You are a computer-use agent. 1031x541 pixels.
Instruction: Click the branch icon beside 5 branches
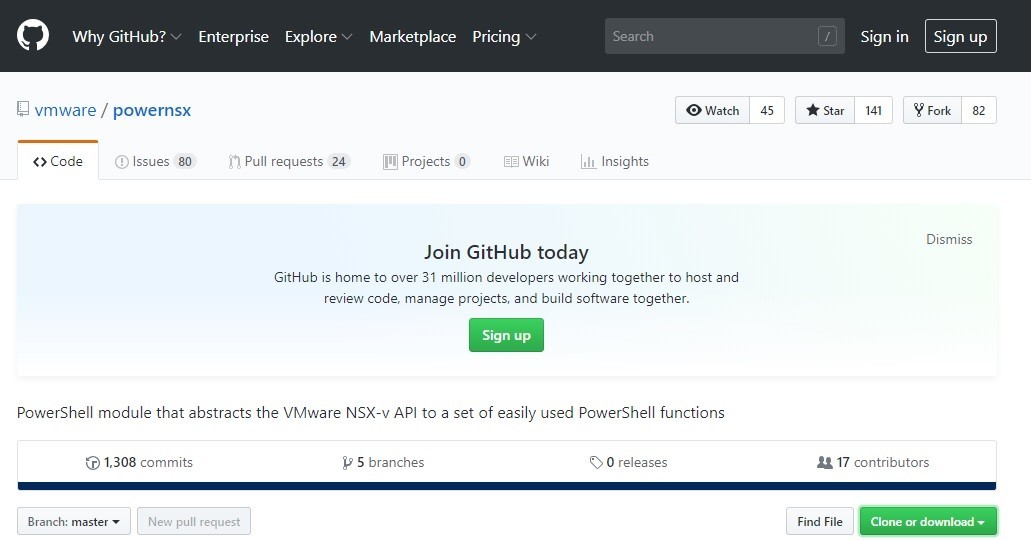[347, 463]
